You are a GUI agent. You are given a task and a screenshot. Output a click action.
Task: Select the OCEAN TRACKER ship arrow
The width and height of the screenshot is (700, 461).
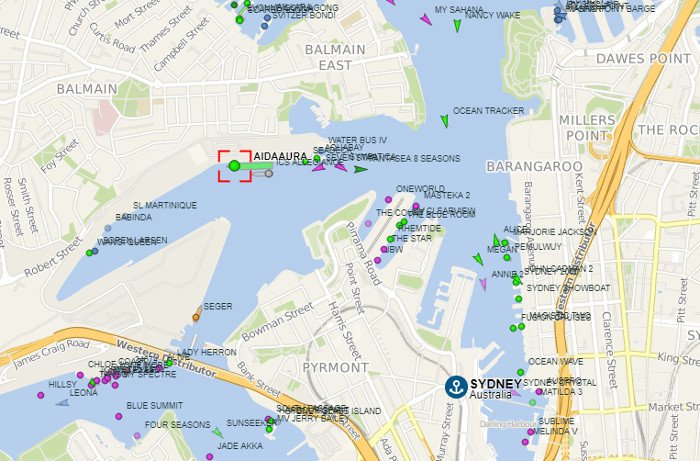[445, 120]
